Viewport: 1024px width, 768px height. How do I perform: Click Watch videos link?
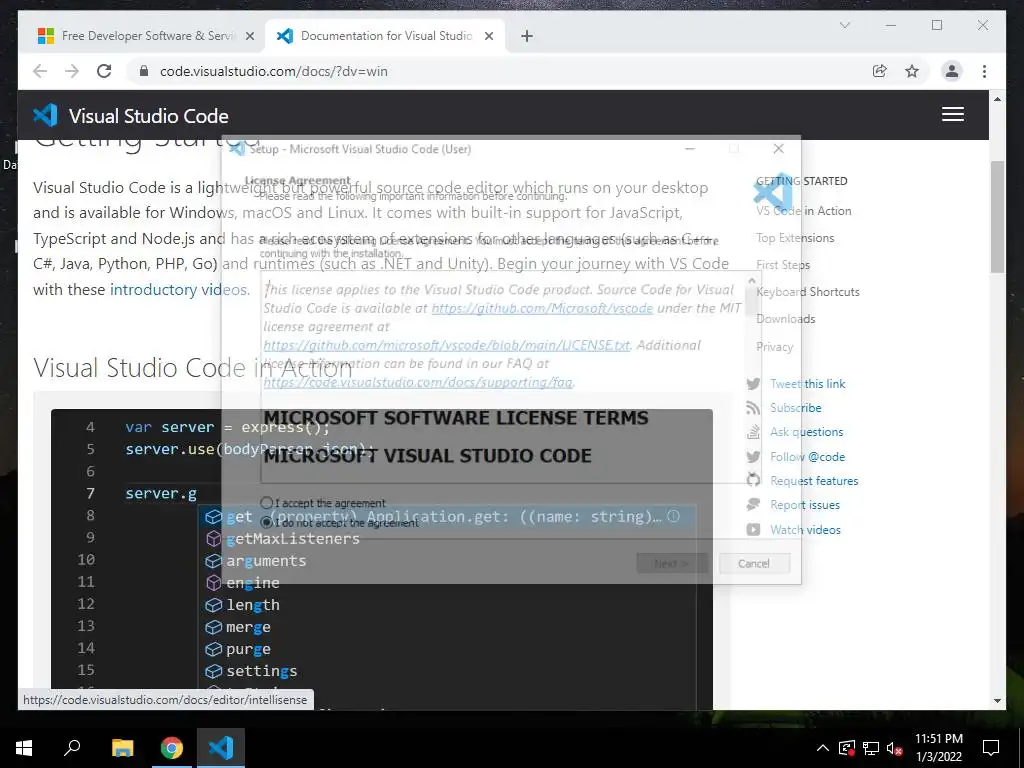point(805,530)
